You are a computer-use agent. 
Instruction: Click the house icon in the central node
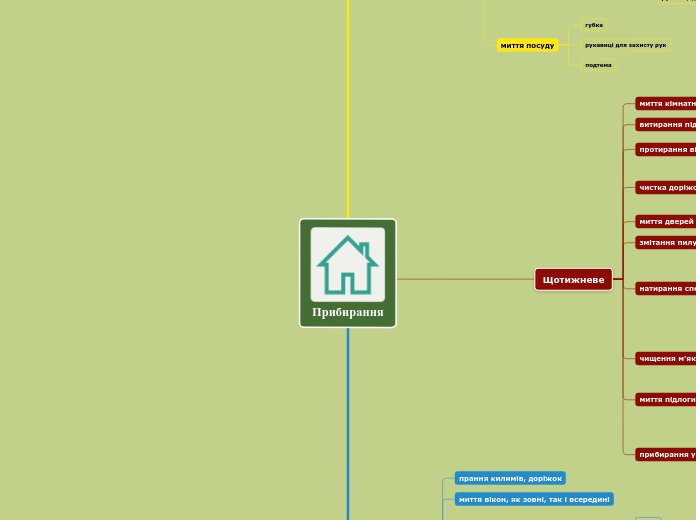tap(348, 265)
